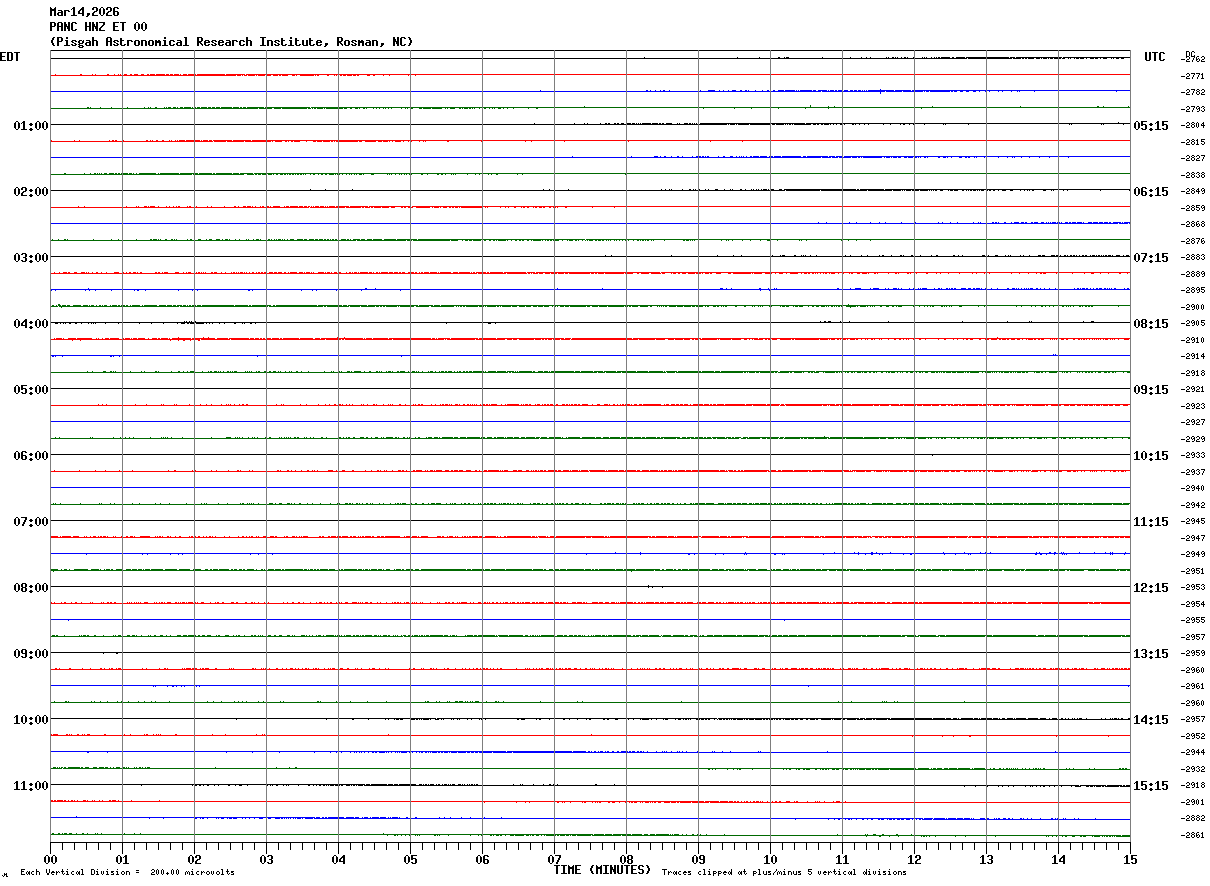The width and height of the screenshot is (1210, 886).
Task: Click the Each Vertical Division 200.00 microvolts note
Action: click(127, 873)
